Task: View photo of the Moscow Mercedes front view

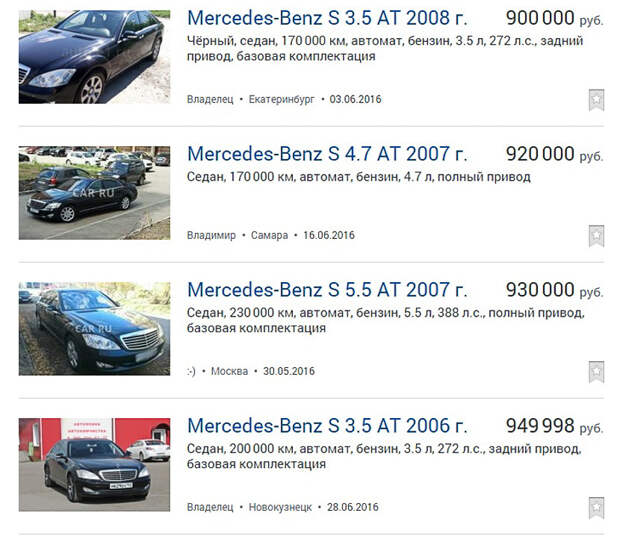Action: tap(95, 329)
